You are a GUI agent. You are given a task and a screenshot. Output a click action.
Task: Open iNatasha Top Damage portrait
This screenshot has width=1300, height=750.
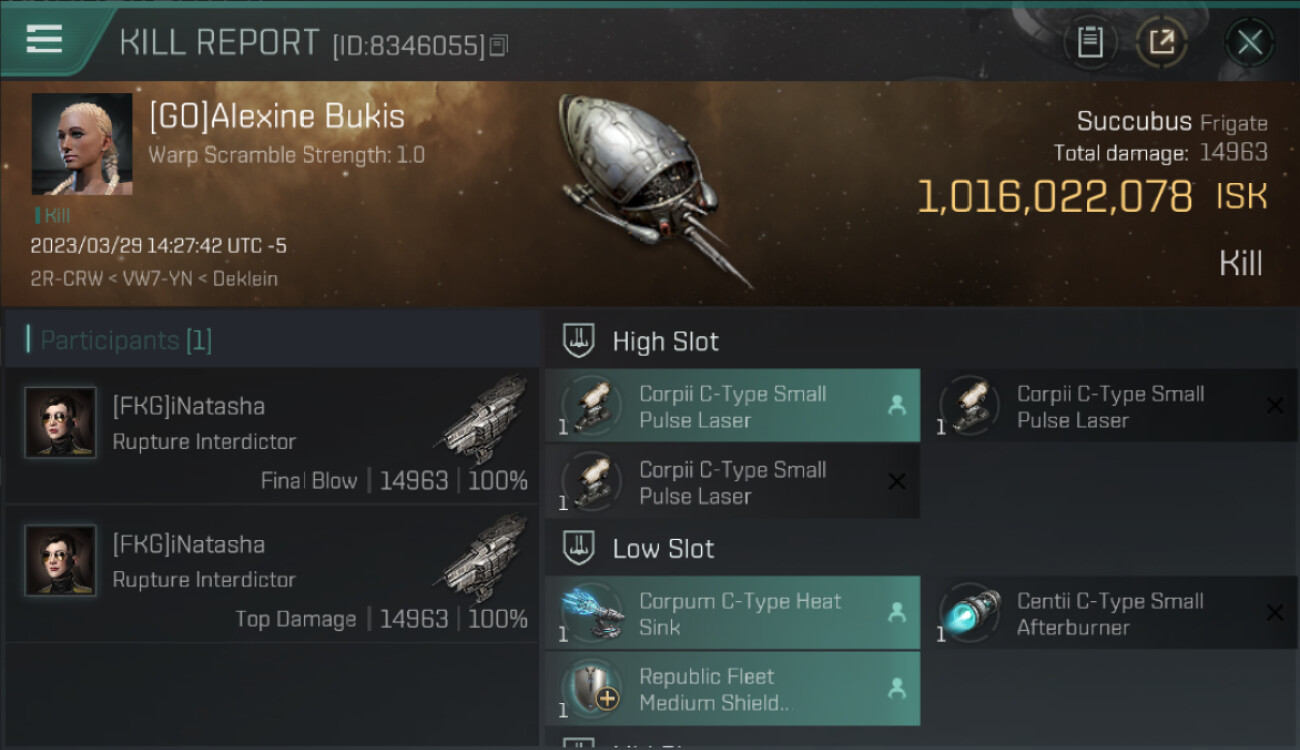tap(60, 561)
